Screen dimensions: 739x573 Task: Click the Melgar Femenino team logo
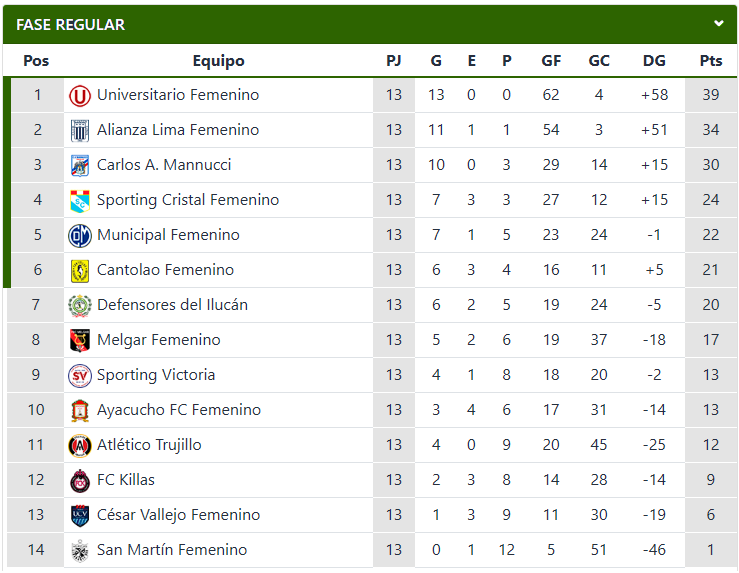click(80, 341)
